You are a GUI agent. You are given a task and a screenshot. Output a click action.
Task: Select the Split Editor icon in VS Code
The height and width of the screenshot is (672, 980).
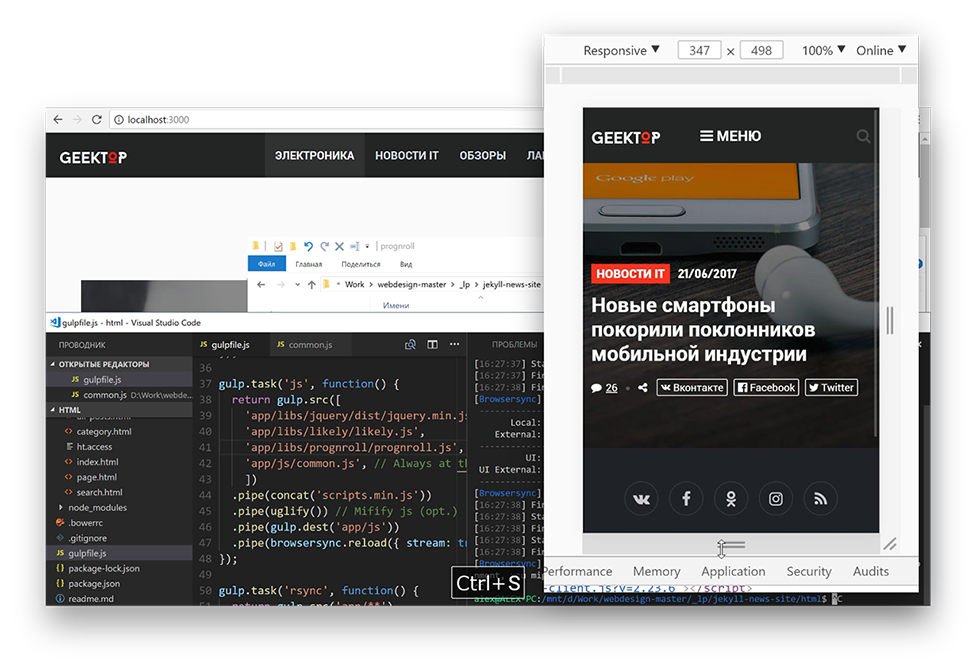pos(432,344)
